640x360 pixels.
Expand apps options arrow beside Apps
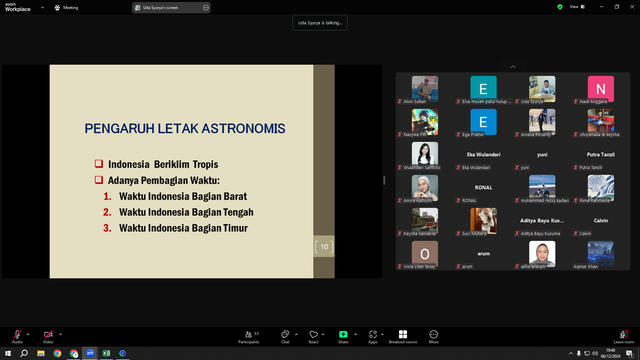tap(382, 334)
